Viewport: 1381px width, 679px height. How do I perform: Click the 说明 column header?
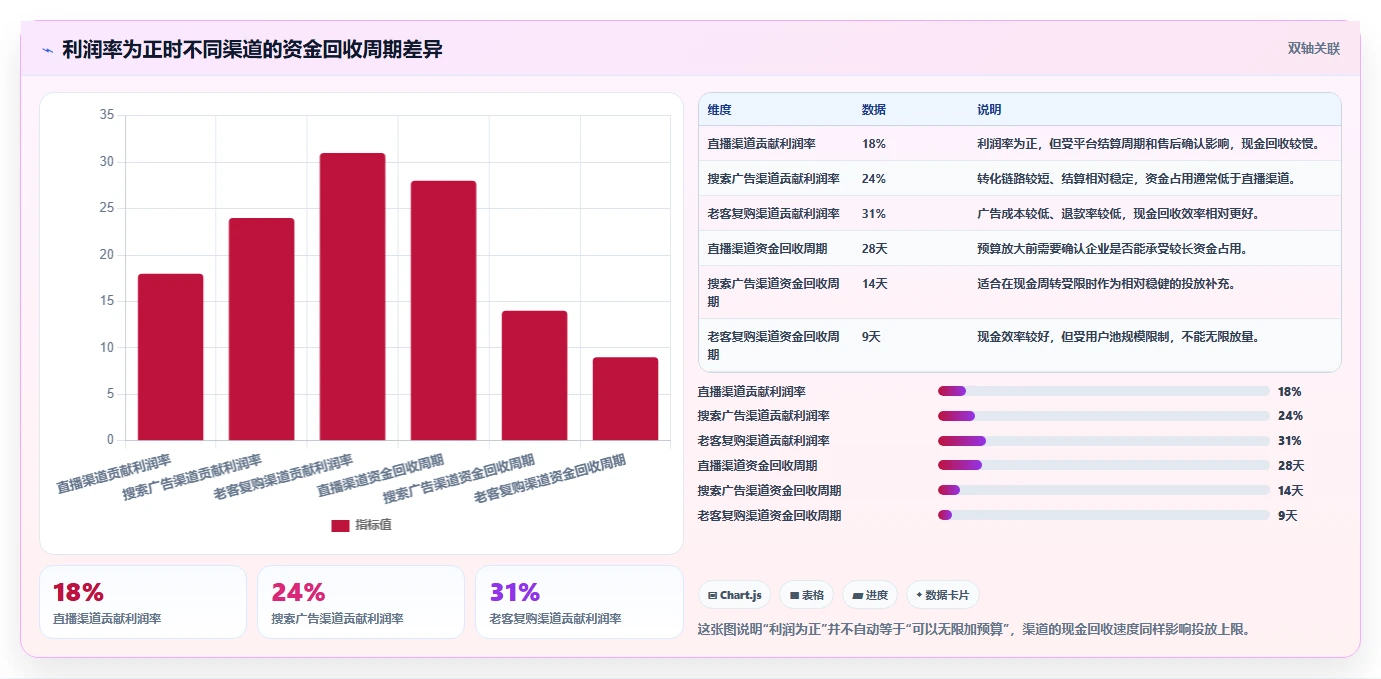click(x=989, y=110)
